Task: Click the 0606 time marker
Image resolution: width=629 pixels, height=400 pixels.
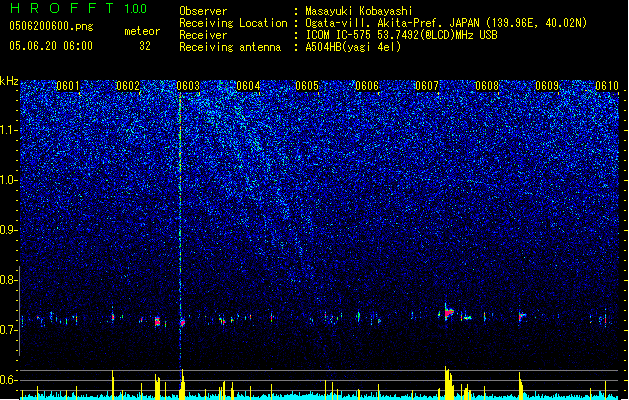Action: pos(367,86)
